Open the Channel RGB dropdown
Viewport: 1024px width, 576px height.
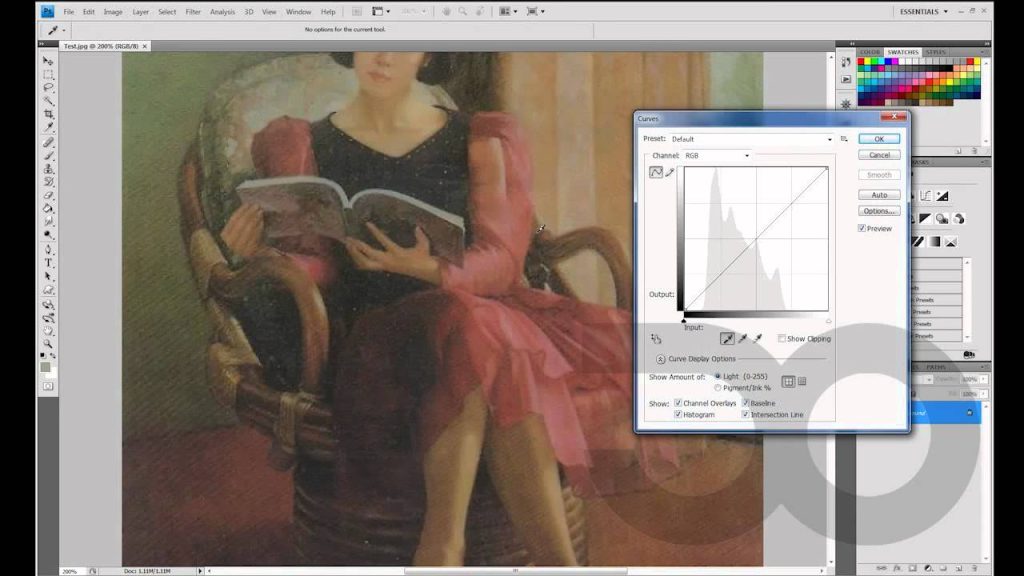coord(716,155)
